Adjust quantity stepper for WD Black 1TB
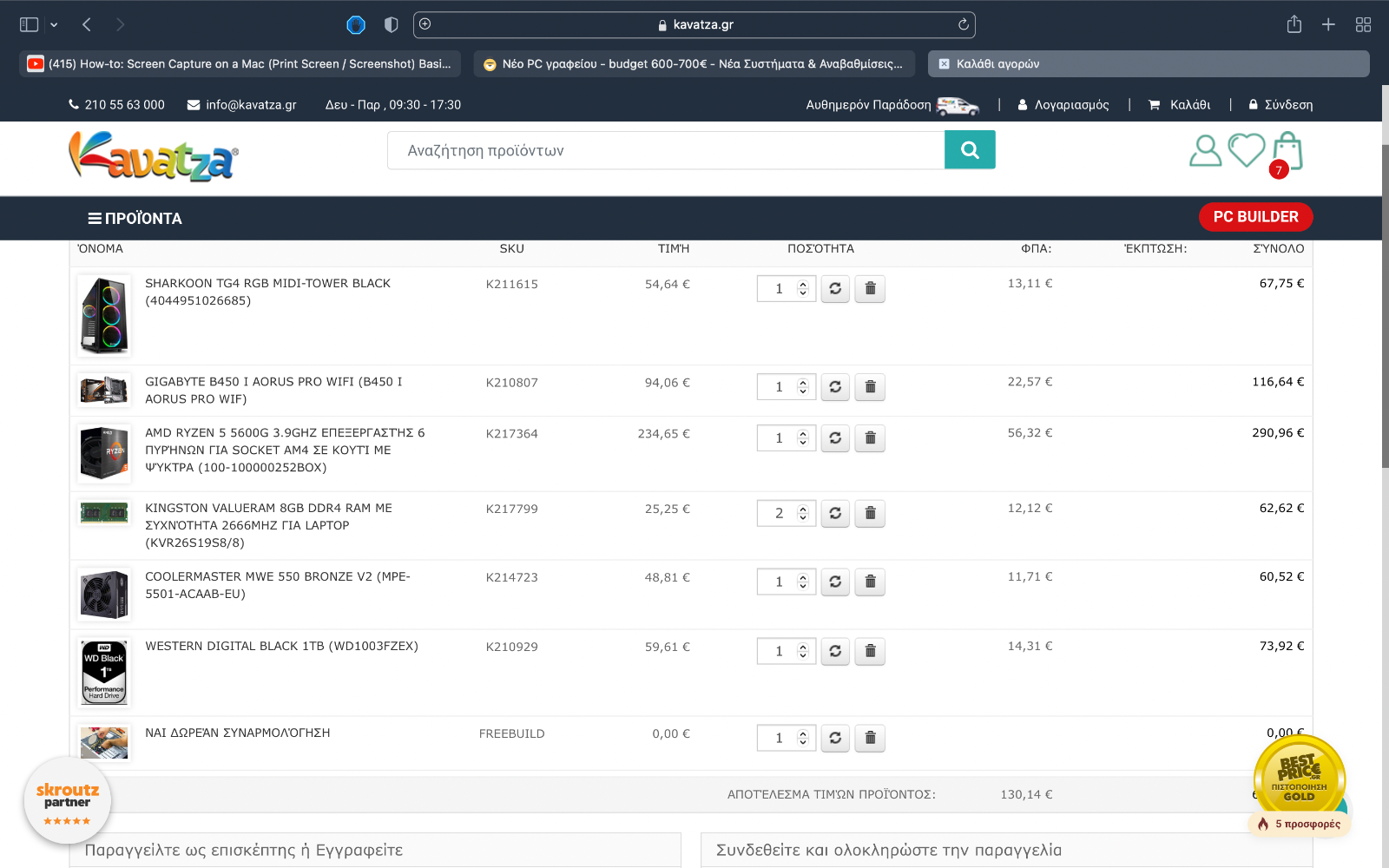 pyautogui.click(x=803, y=651)
